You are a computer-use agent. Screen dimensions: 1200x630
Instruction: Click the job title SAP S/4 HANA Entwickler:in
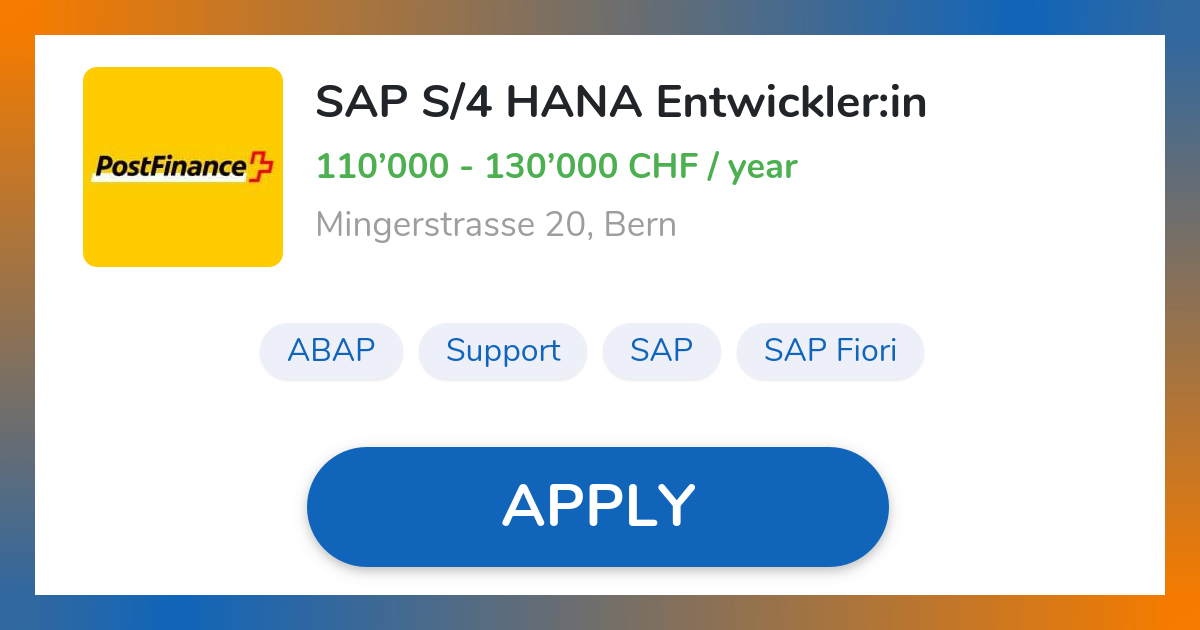click(622, 101)
